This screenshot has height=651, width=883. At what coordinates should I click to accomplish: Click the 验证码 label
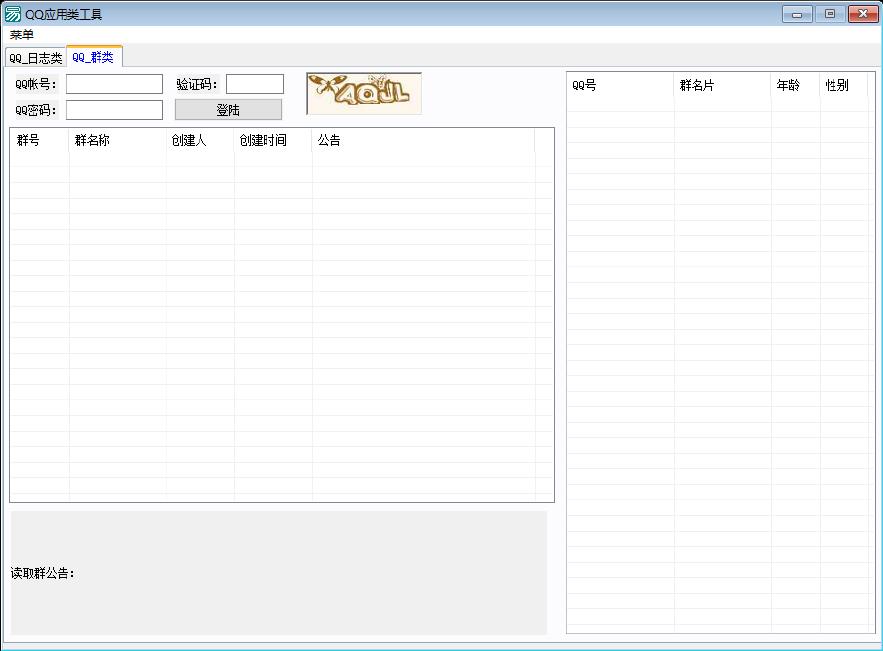click(x=197, y=84)
